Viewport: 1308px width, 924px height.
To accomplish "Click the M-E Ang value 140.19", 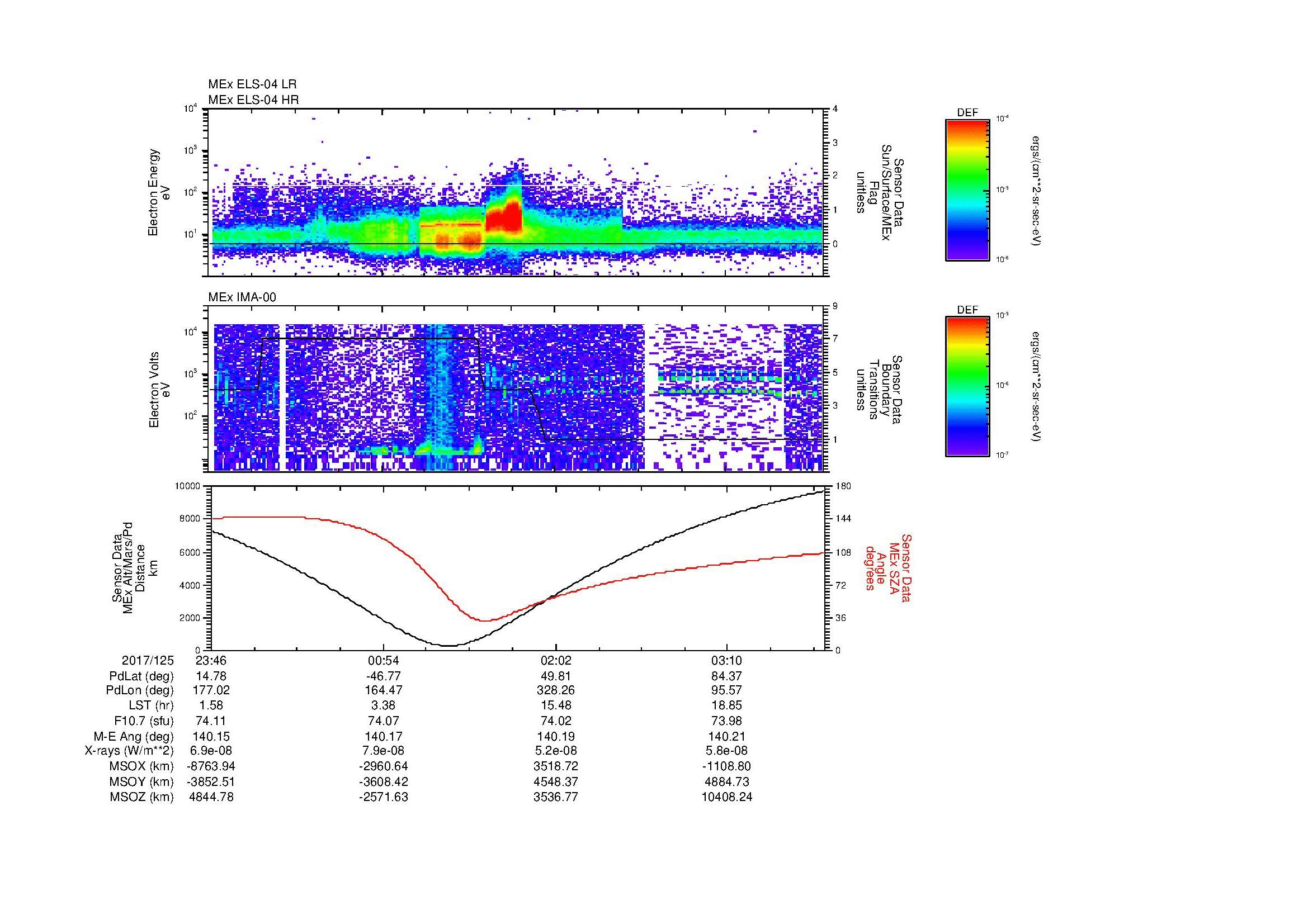I will point(556,736).
